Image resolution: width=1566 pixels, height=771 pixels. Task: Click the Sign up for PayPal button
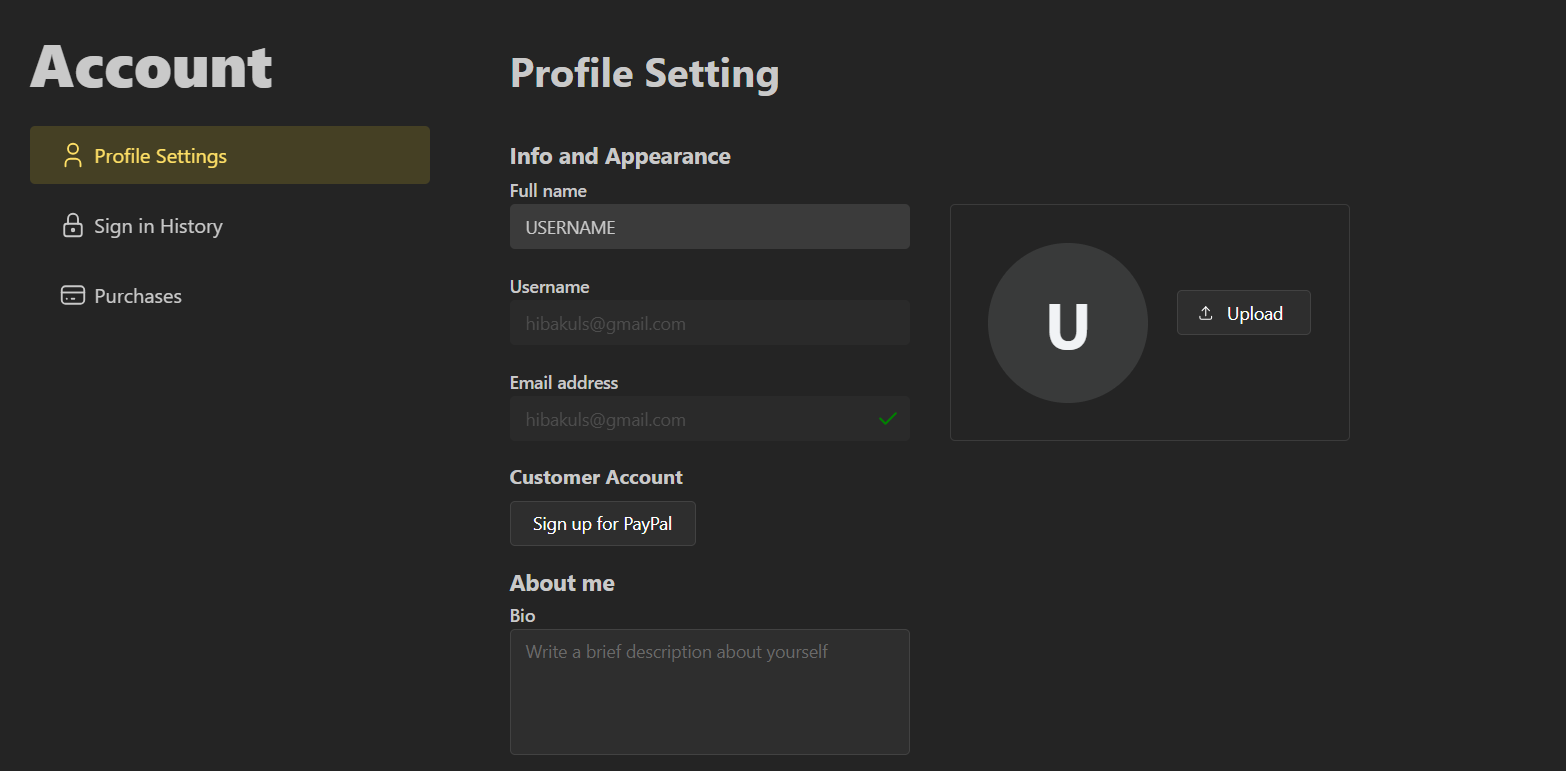pos(602,524)
